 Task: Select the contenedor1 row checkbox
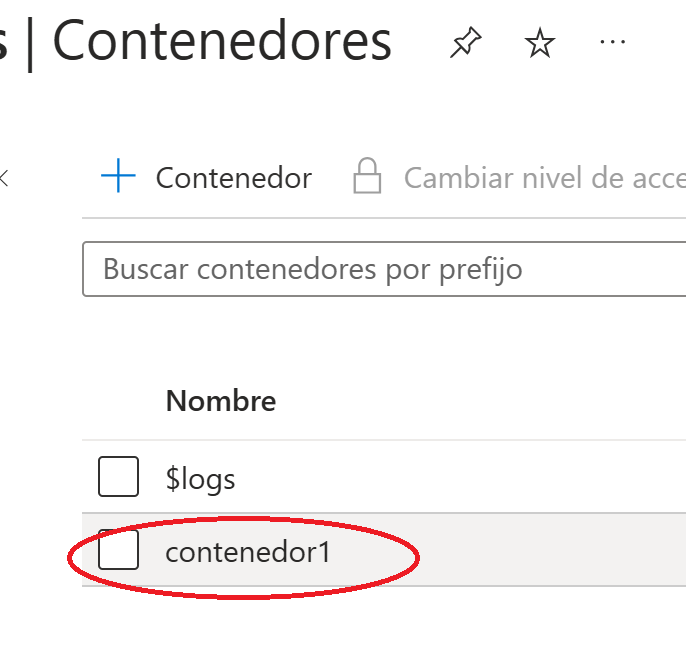pos(119,549)
